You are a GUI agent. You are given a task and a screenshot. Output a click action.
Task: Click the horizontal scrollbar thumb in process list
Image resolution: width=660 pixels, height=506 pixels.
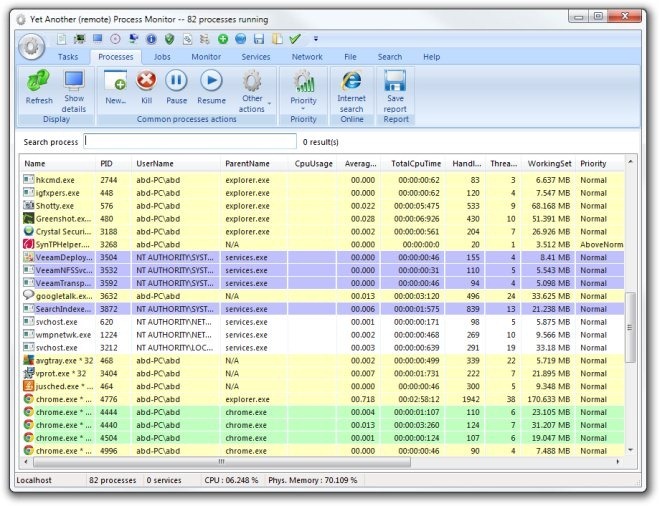click(222, 462)
